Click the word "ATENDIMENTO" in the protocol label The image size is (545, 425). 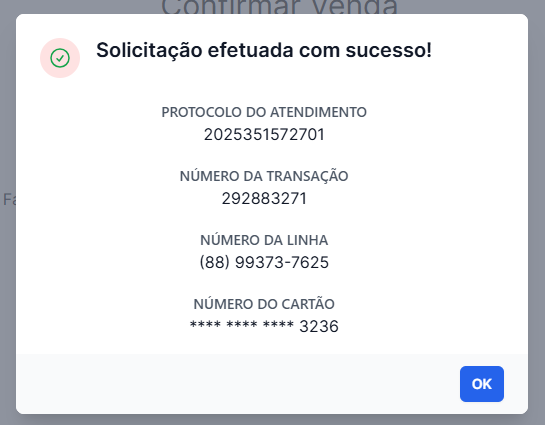pos(318,112)
